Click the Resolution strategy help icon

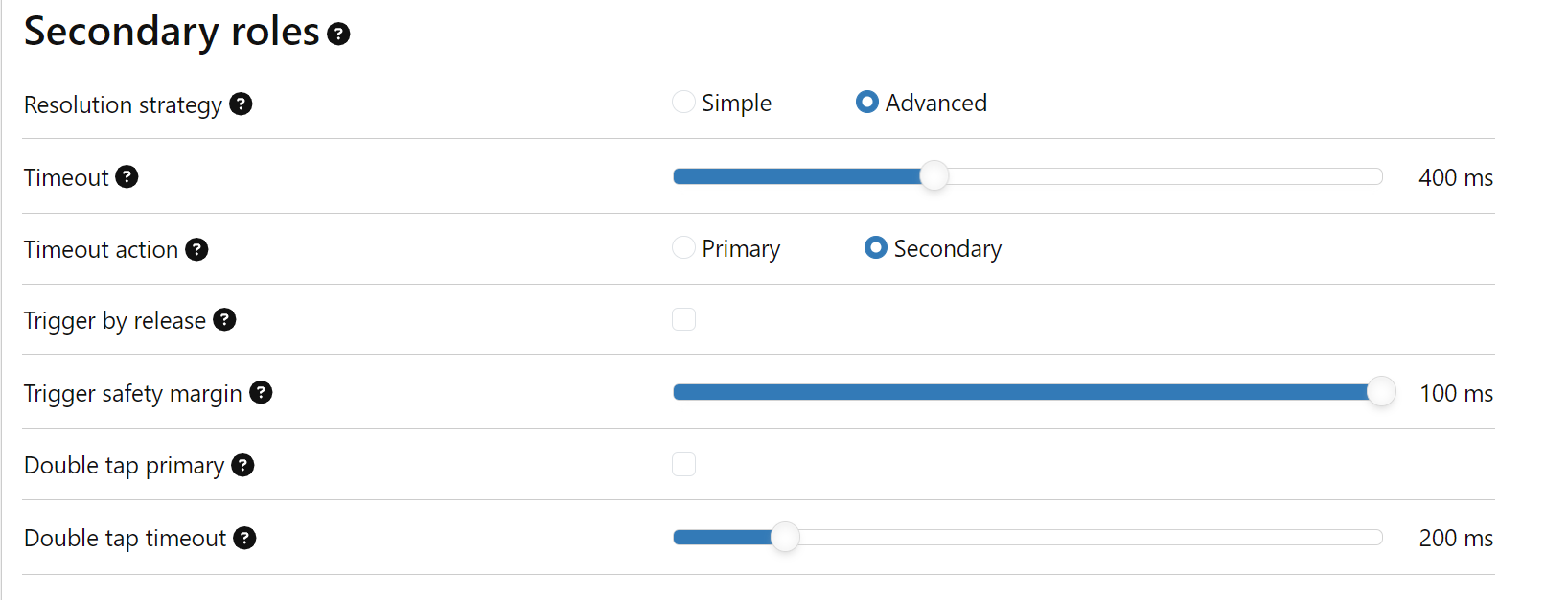click(242, 104)
